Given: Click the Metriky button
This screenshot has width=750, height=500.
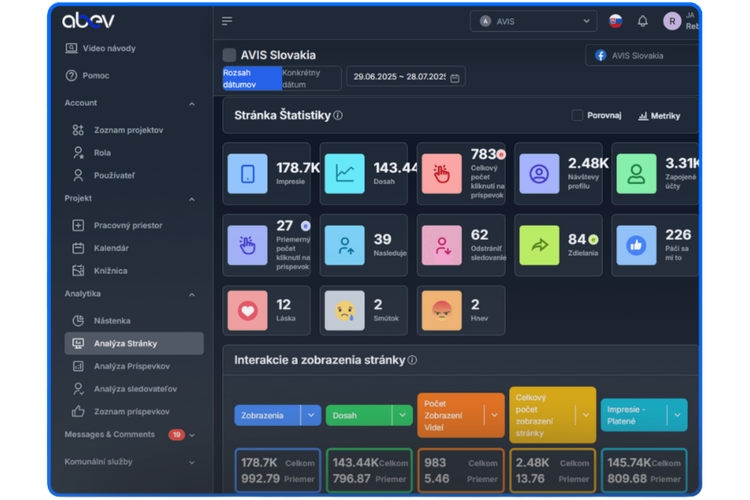Looking at the screenshot, I should (x=659, y=116).
